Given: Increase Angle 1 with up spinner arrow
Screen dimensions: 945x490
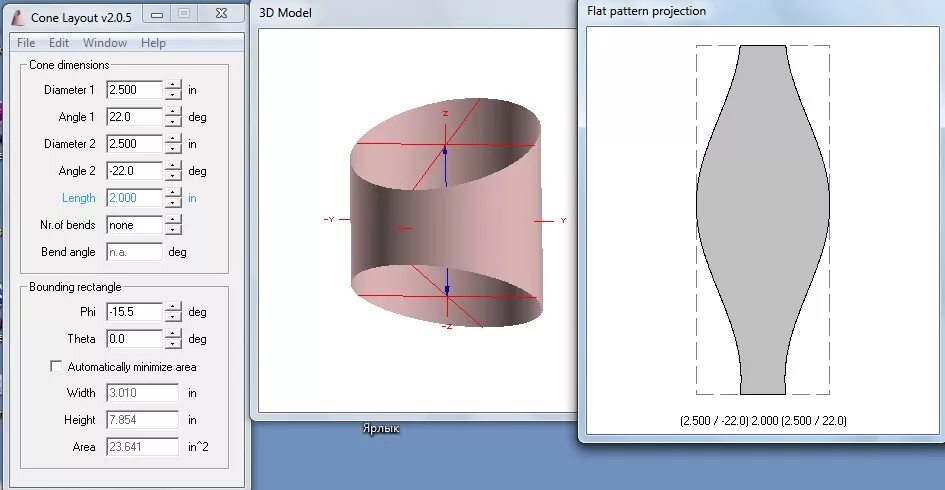Looking at the screenshot, I should point(173,113).
